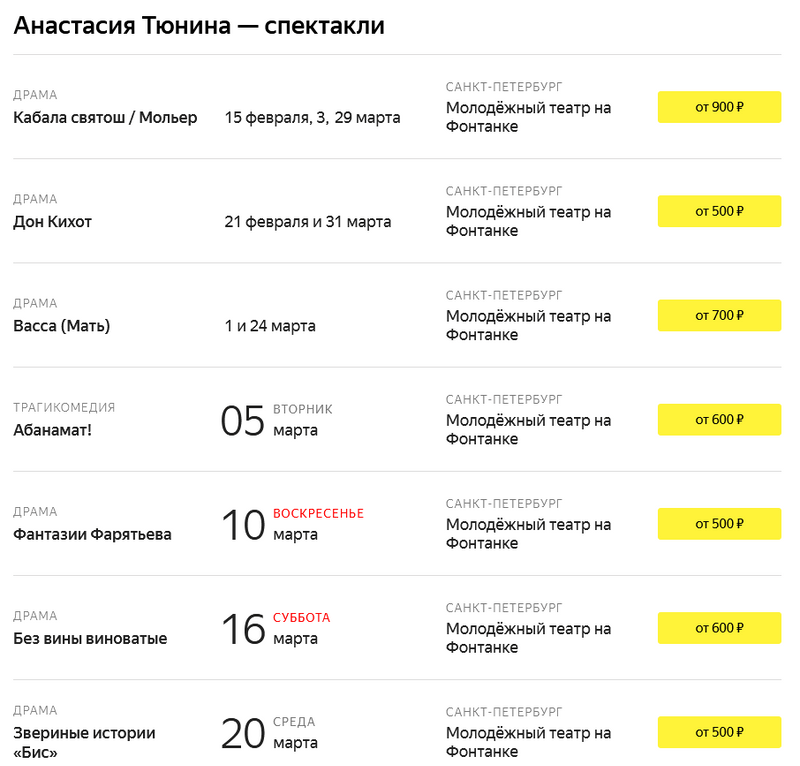
Task: Buy Дон Кихот tickets from 500 ₽
Action: pyautogui.click(x=719, y=211)
